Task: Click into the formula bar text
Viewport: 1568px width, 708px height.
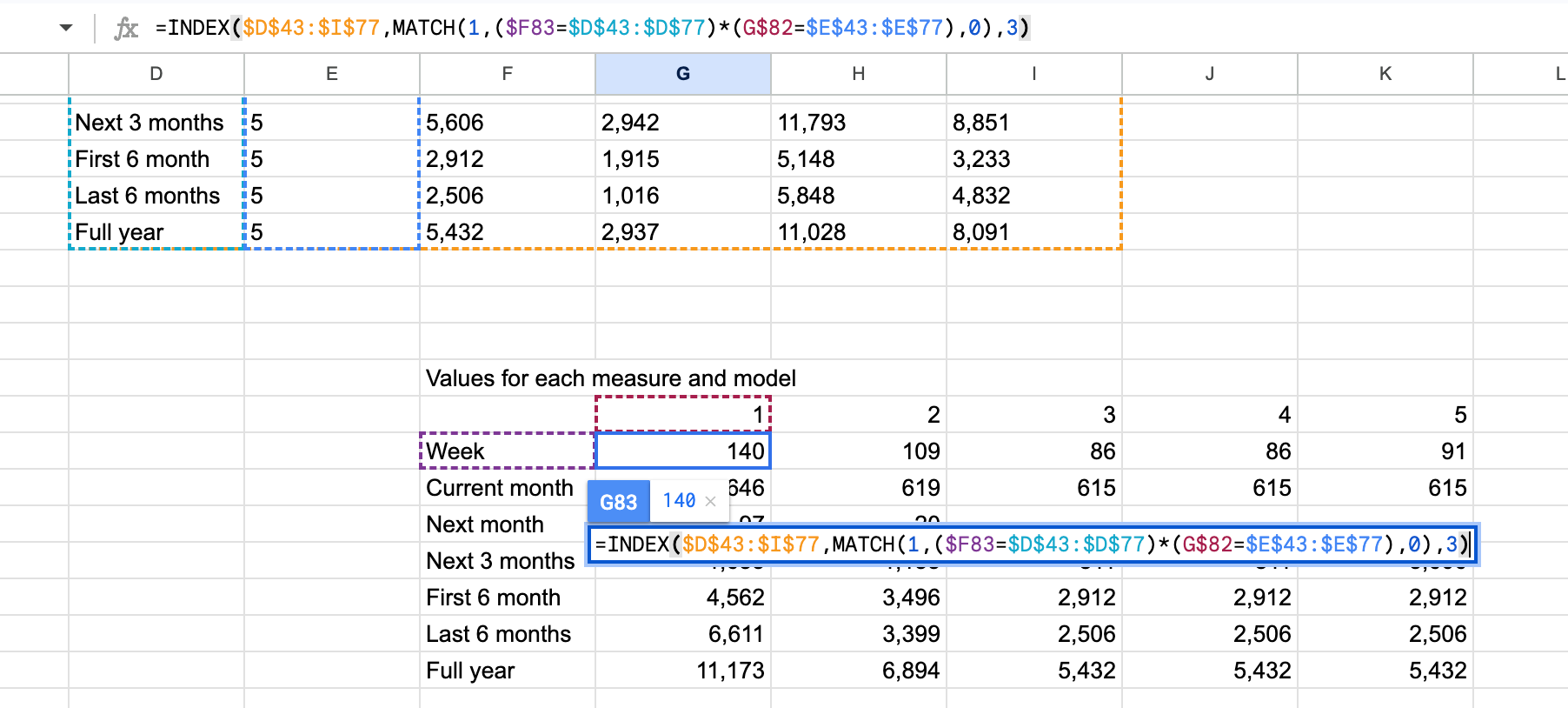Action: tap(591, 28)
